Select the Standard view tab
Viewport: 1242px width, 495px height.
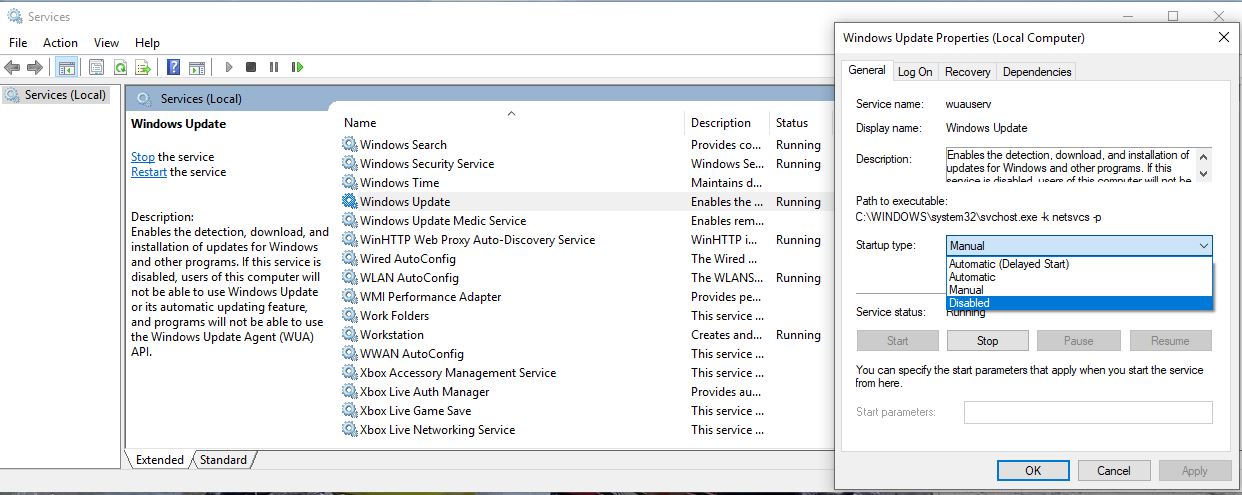pyautogui.click(x=223, y=460)
